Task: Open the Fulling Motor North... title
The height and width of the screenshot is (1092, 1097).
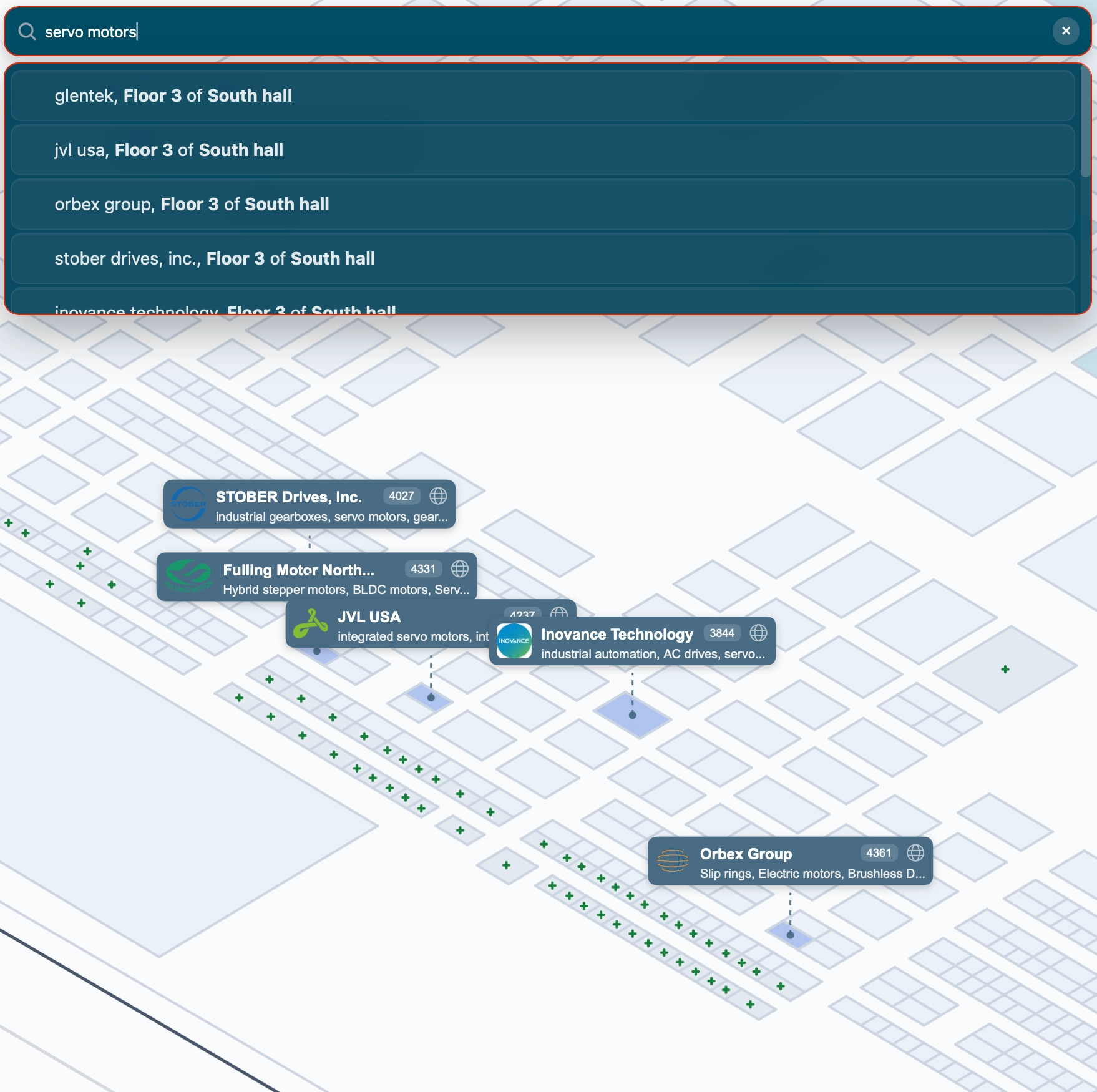Action: pyautogui.click(x=299, y=570)
